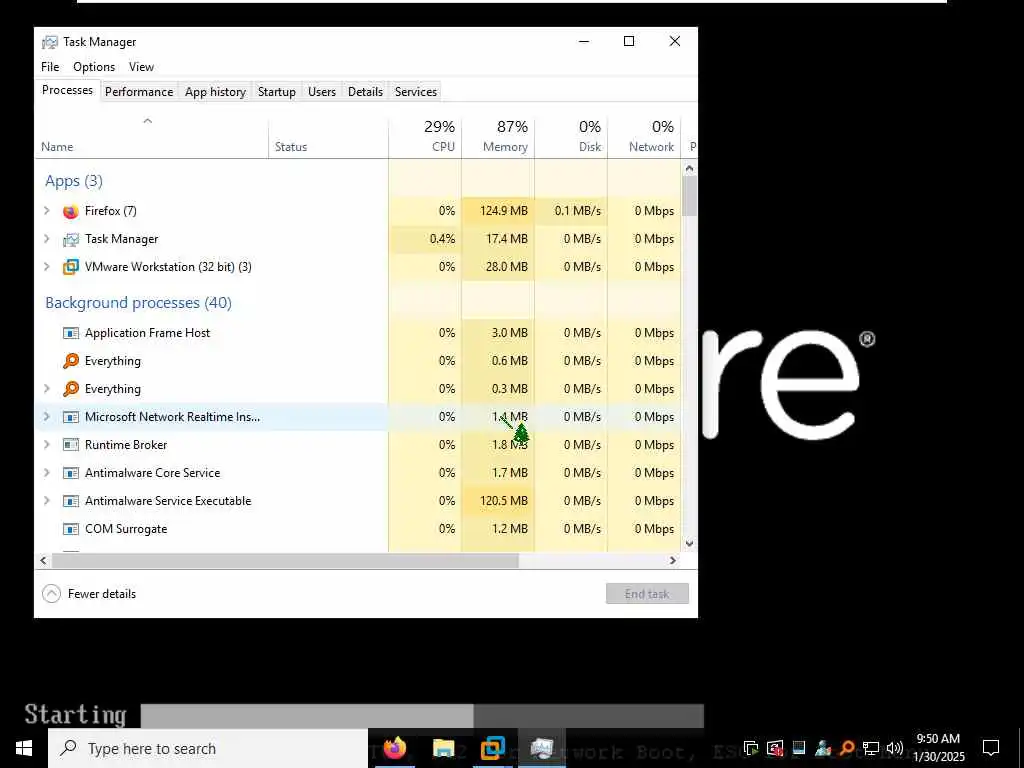The image size is (1024, 768).
Task: Click the red-badged tray icon
Action: coord(775,748)
